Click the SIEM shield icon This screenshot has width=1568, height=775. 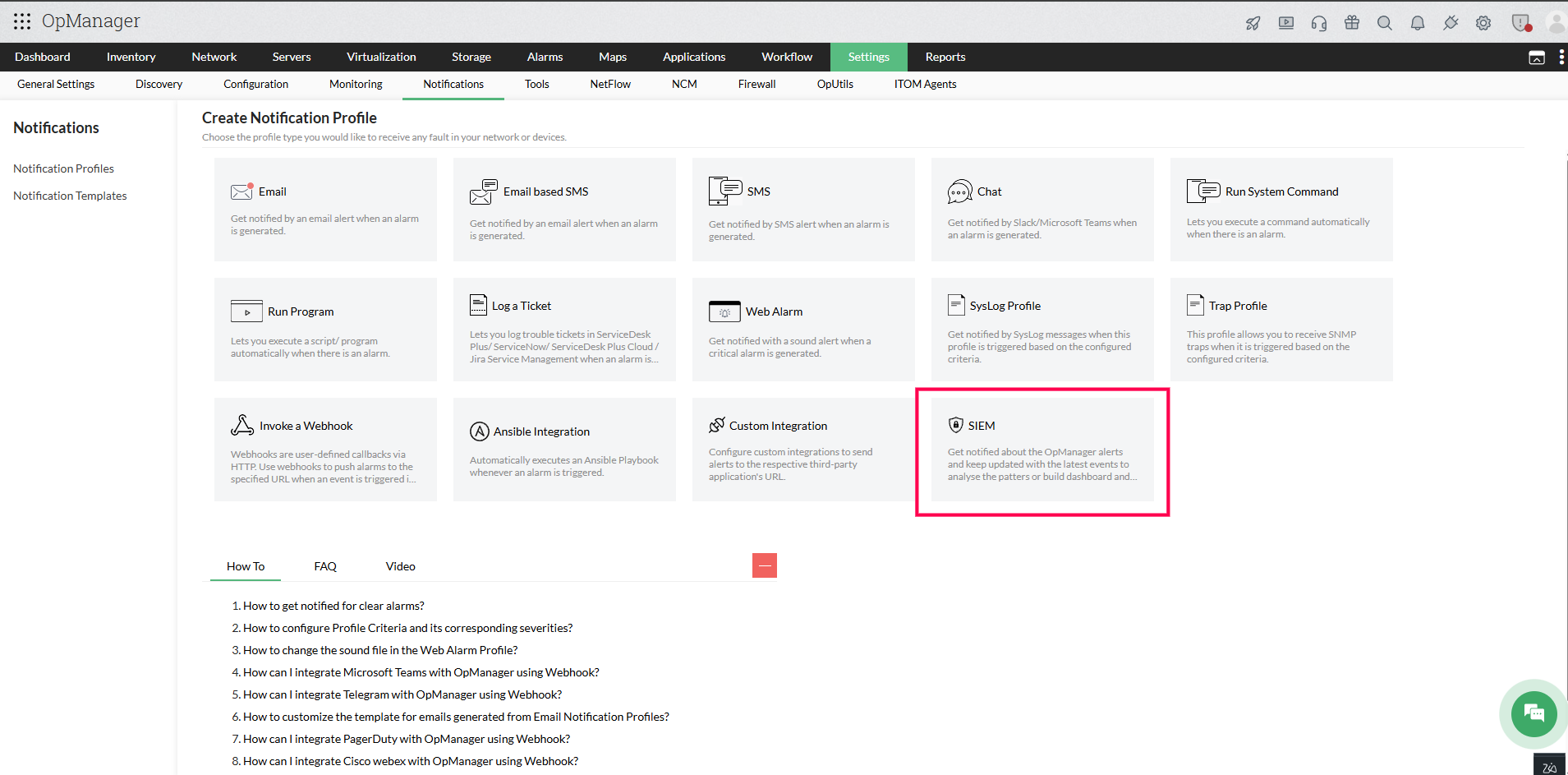tap(956, 425)
